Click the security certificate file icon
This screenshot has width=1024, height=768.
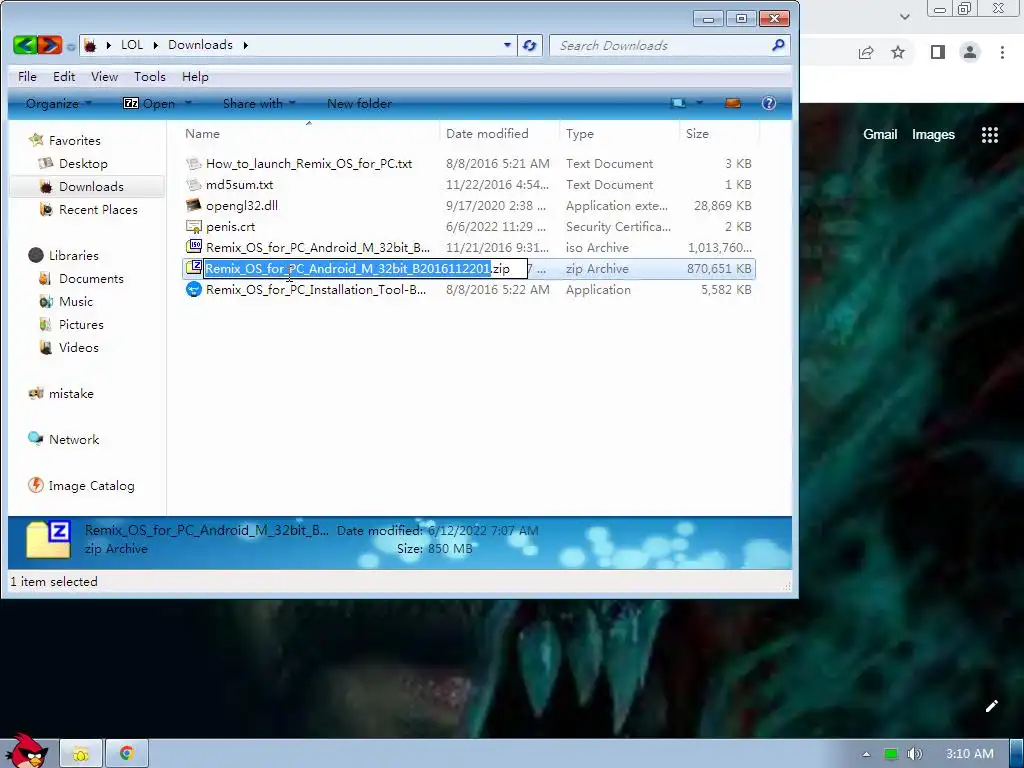(193, 227)
